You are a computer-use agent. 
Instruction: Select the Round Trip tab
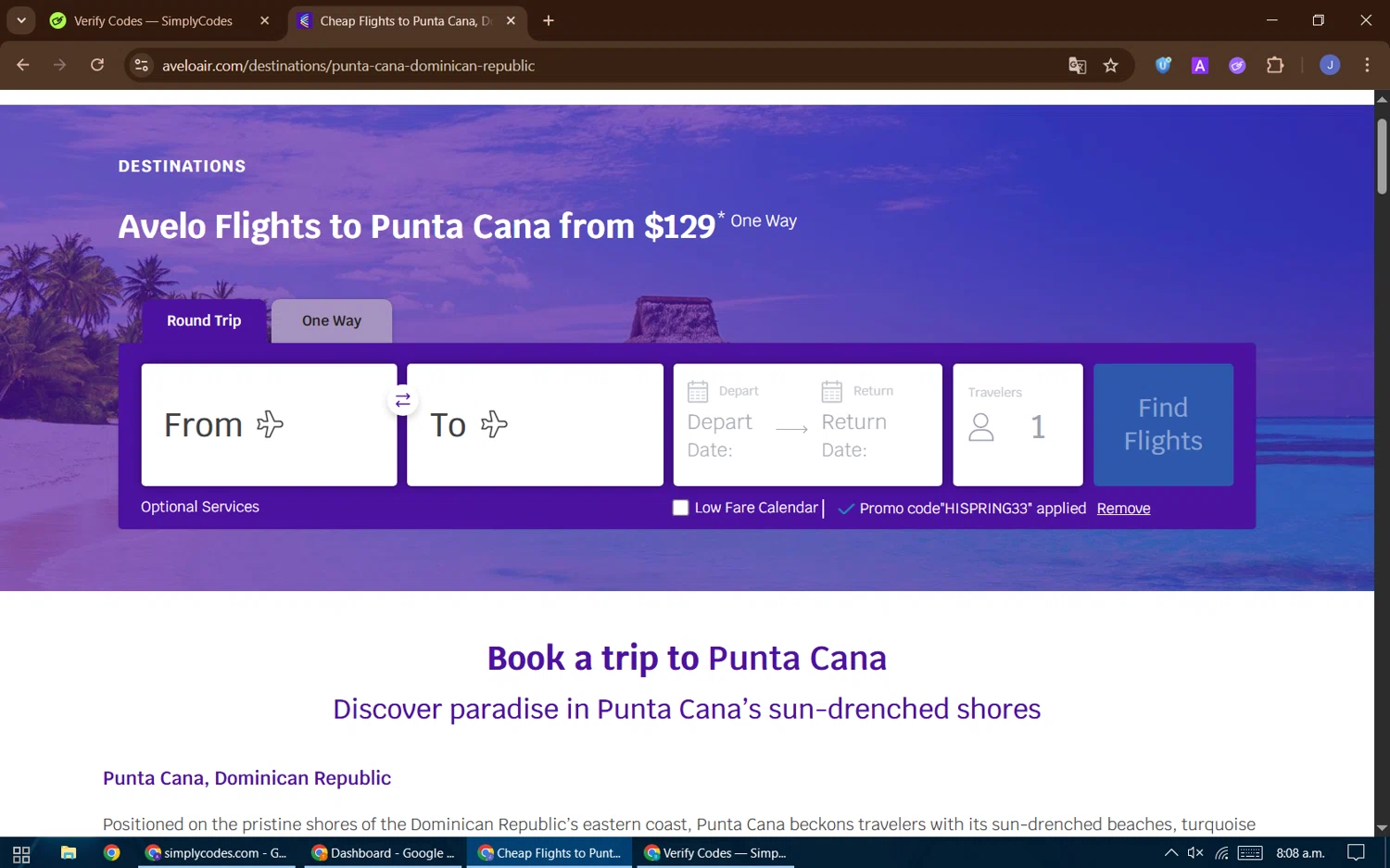coord(204,321)
